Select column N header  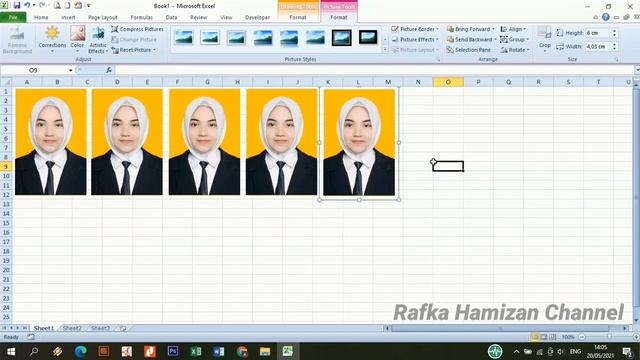point(418,82)
